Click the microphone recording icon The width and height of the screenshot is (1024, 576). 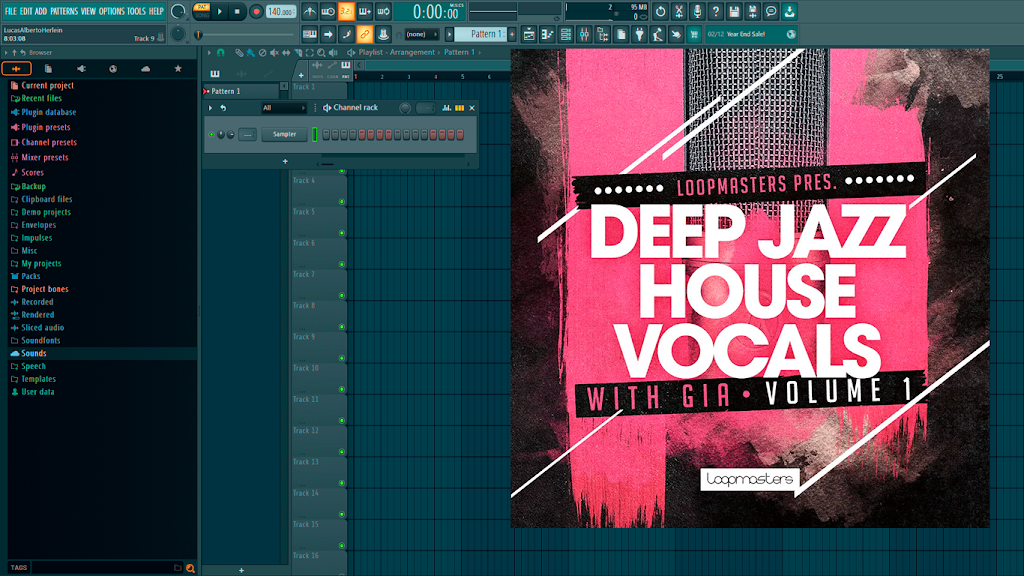697,11
